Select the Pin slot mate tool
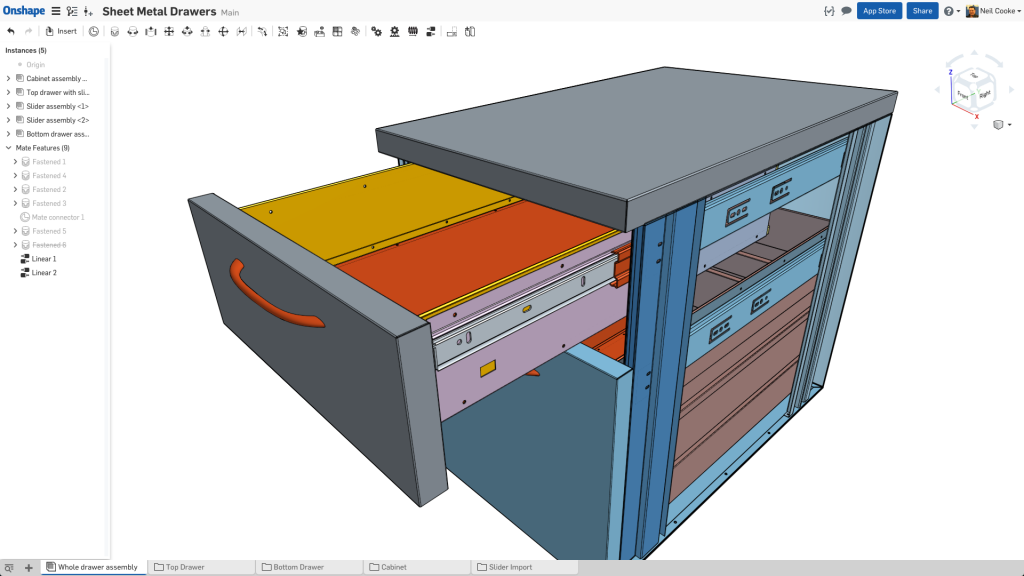The width and height of the screenshot is (1024, 576). tap(206, 31)
